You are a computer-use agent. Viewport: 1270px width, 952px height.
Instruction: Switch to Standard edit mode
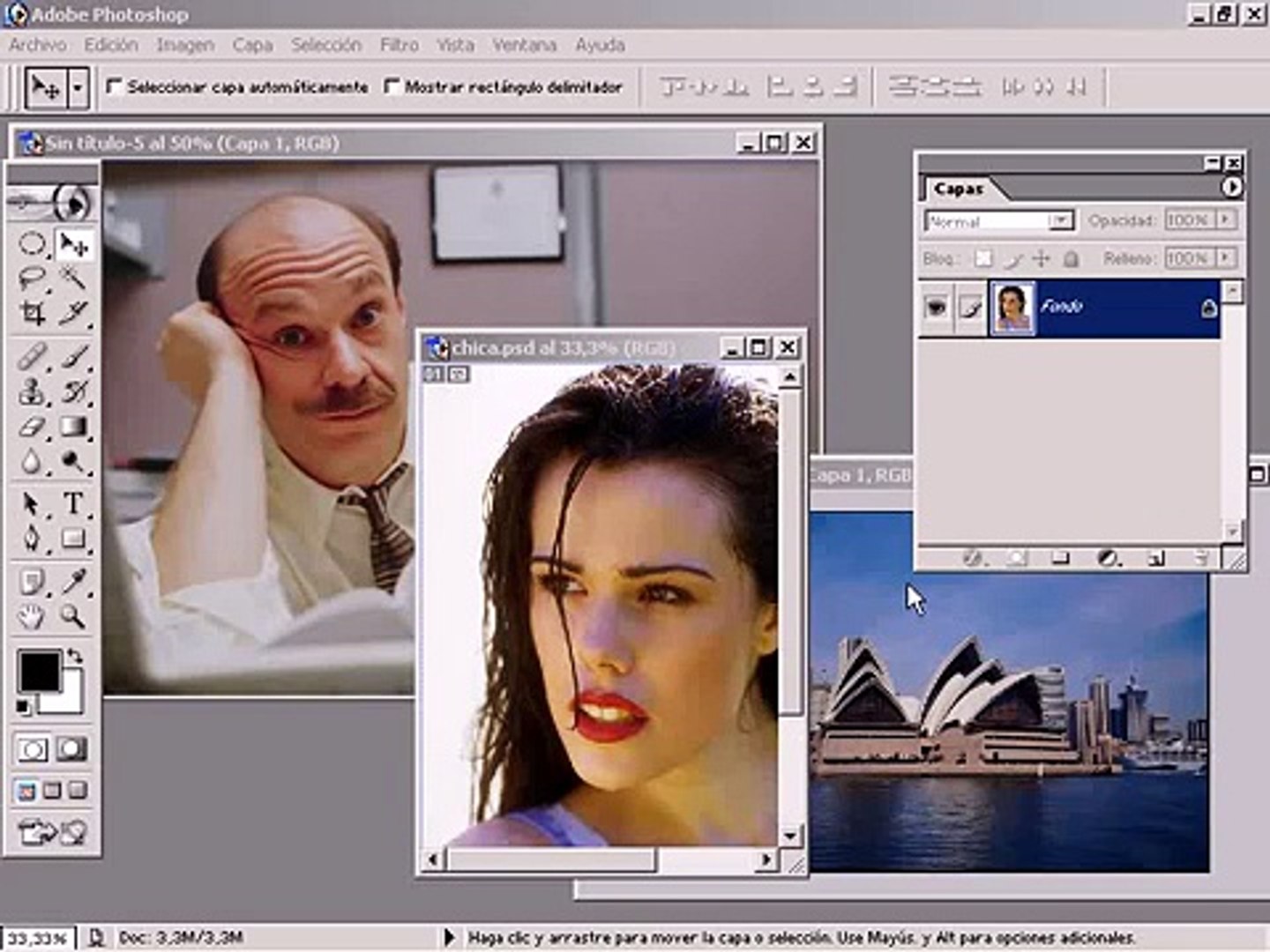point(34,749)
